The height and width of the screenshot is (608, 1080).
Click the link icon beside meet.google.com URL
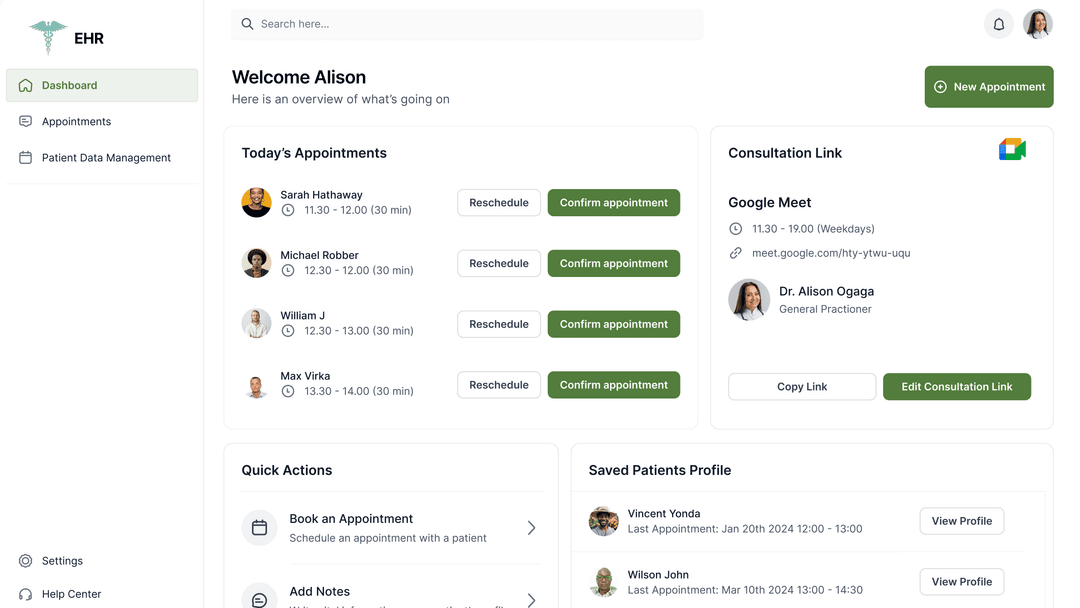point(736,253)
